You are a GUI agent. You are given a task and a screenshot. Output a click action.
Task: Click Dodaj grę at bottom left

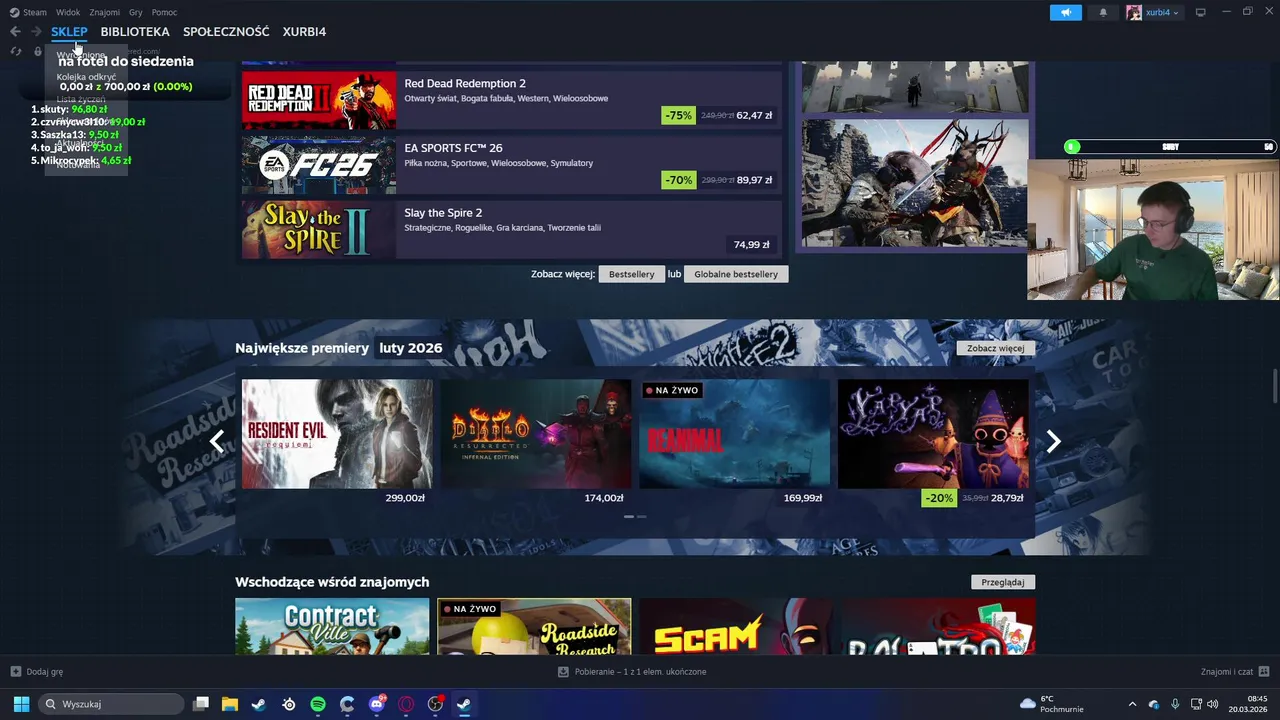pyautogui.click(x=37, y=672)
